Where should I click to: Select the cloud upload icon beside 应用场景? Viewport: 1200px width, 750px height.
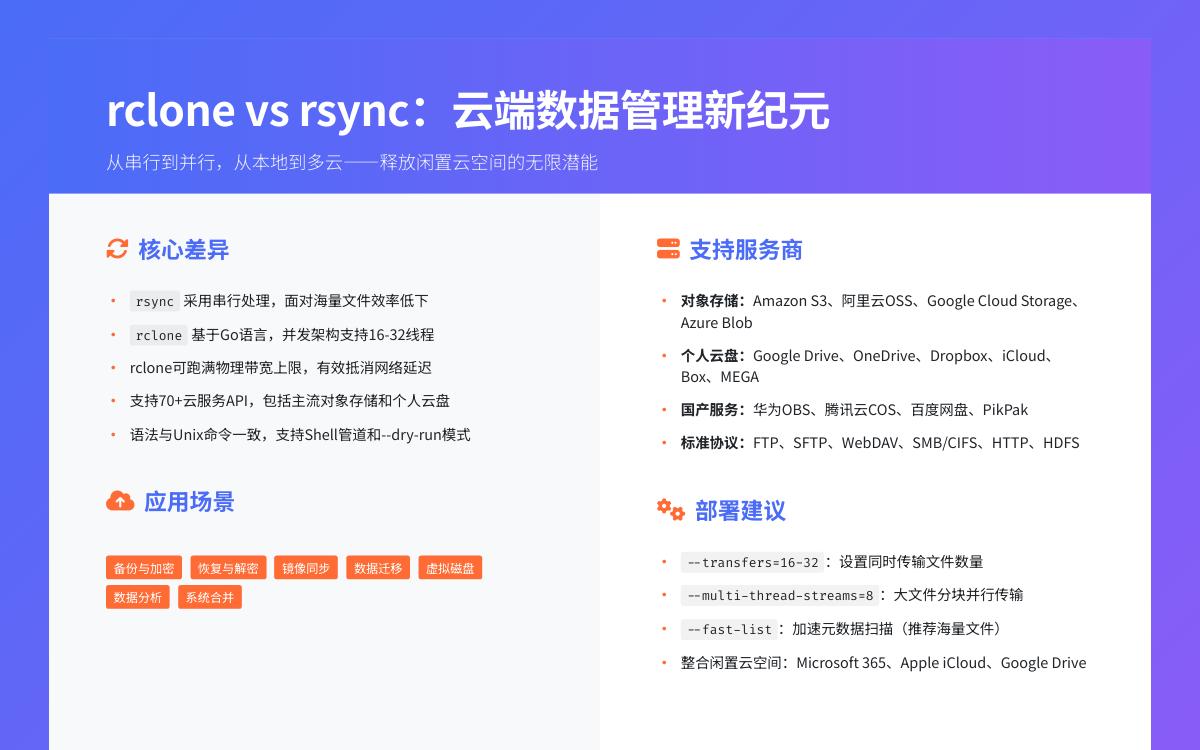120,502
